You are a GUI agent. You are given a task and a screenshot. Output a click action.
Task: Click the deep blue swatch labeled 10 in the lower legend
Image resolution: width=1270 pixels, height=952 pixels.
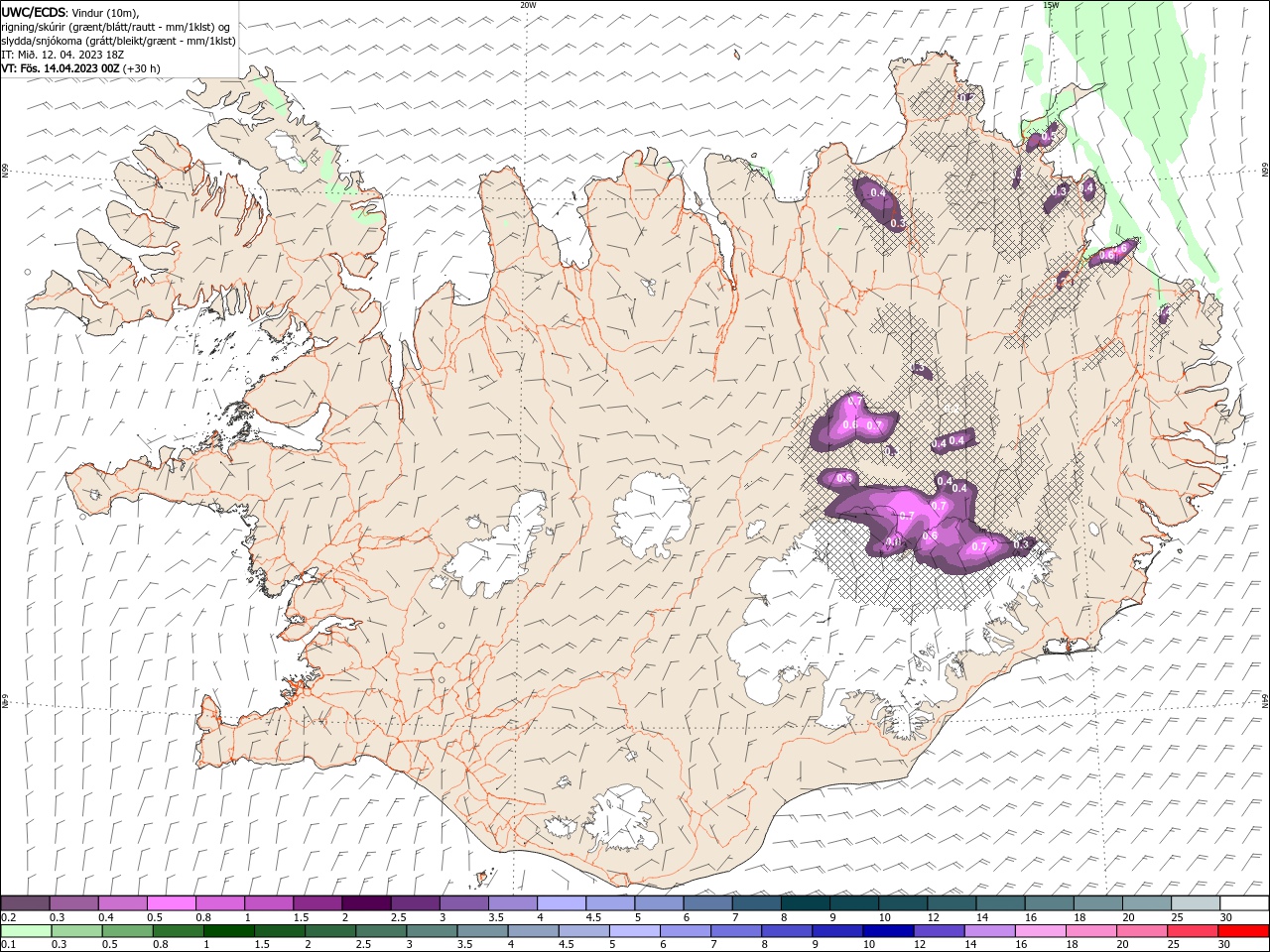887,931
